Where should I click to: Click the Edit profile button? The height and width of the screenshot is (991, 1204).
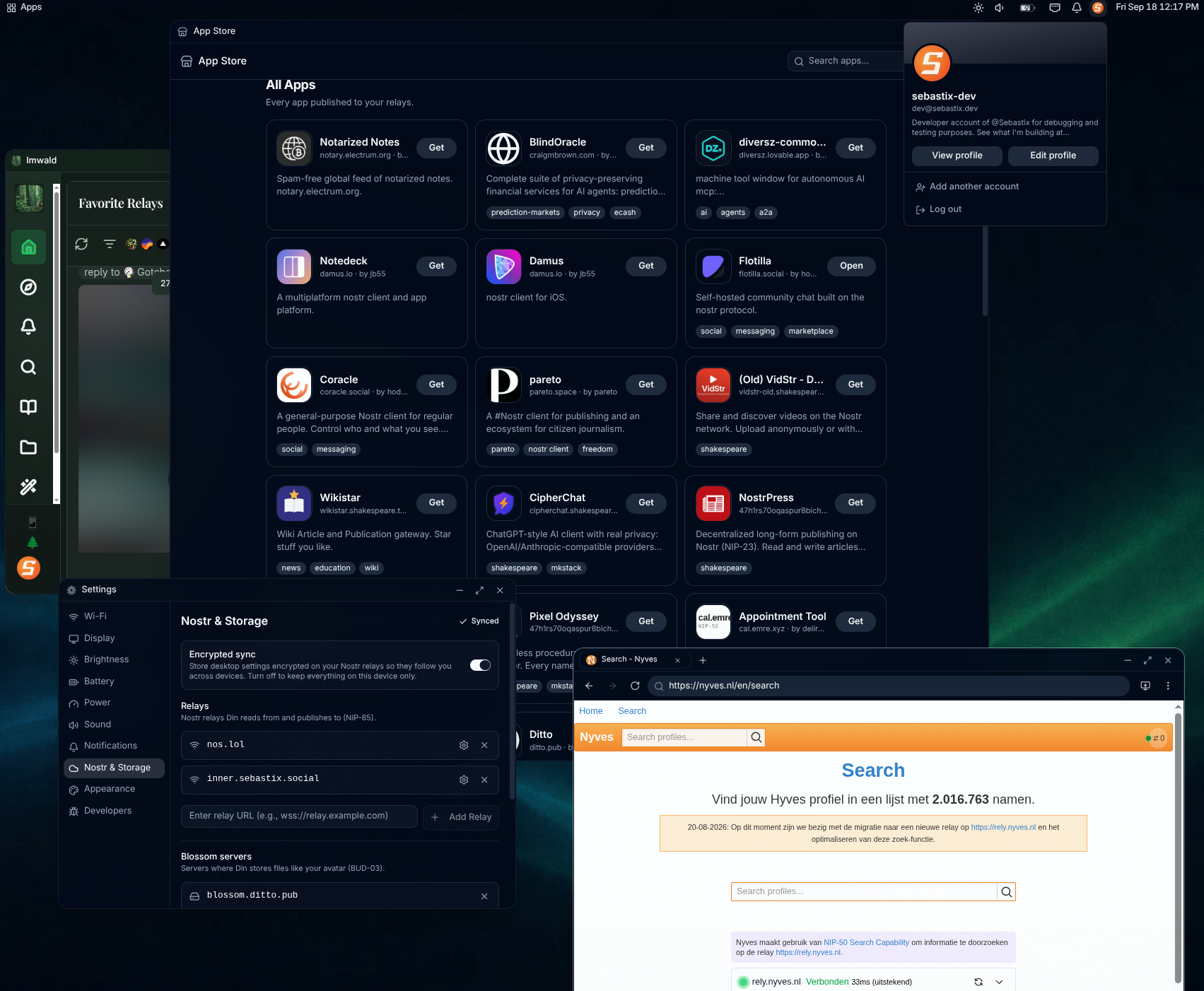coord(1053,156)
